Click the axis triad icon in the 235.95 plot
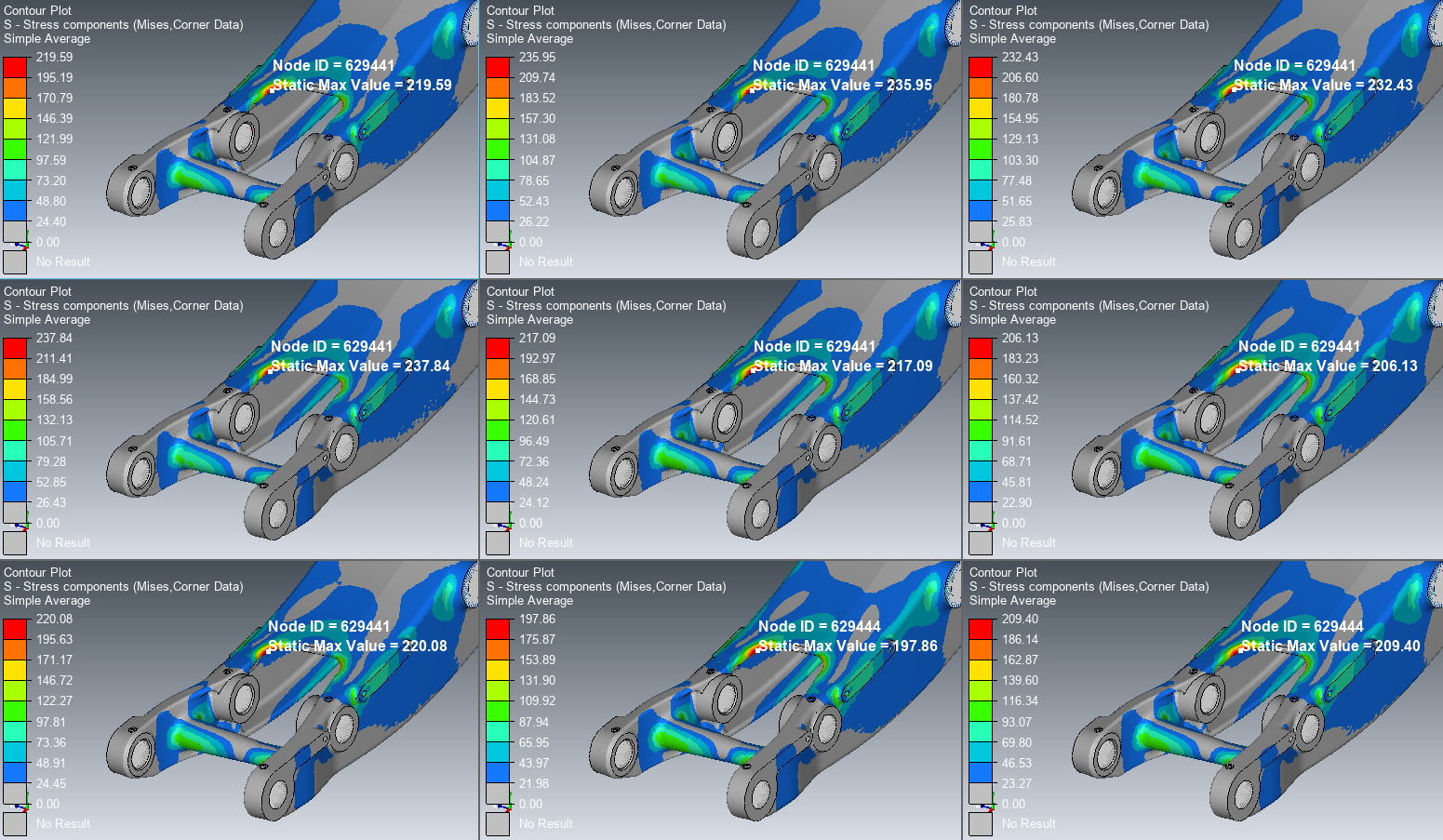 tap(509, 244)
